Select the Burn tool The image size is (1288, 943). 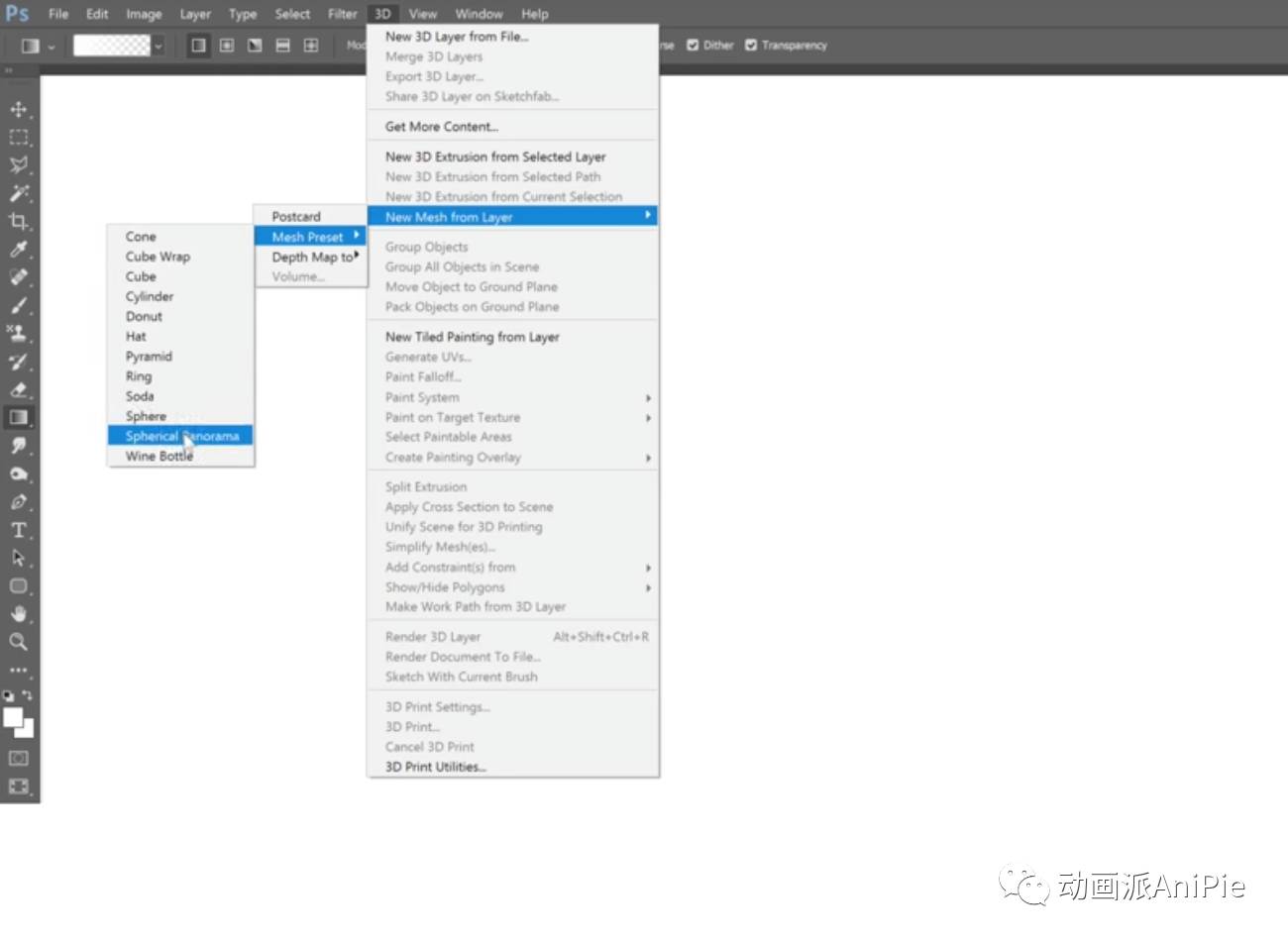19,473
